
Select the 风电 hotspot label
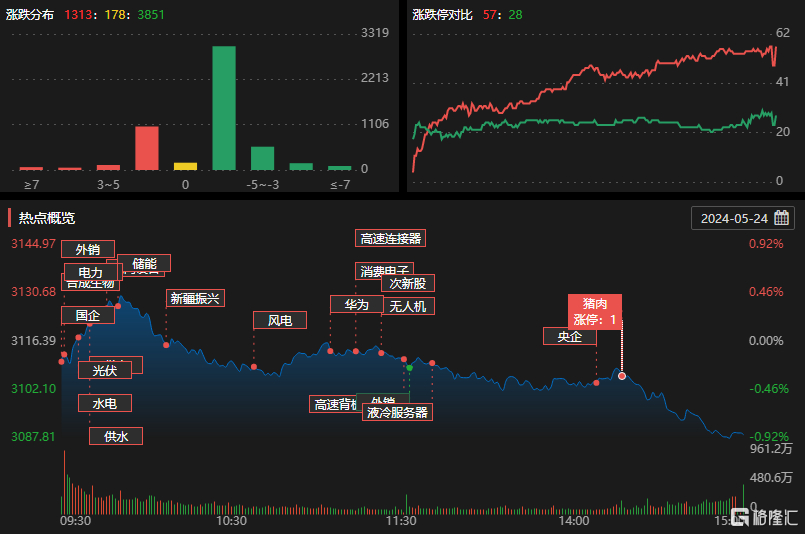280,320
